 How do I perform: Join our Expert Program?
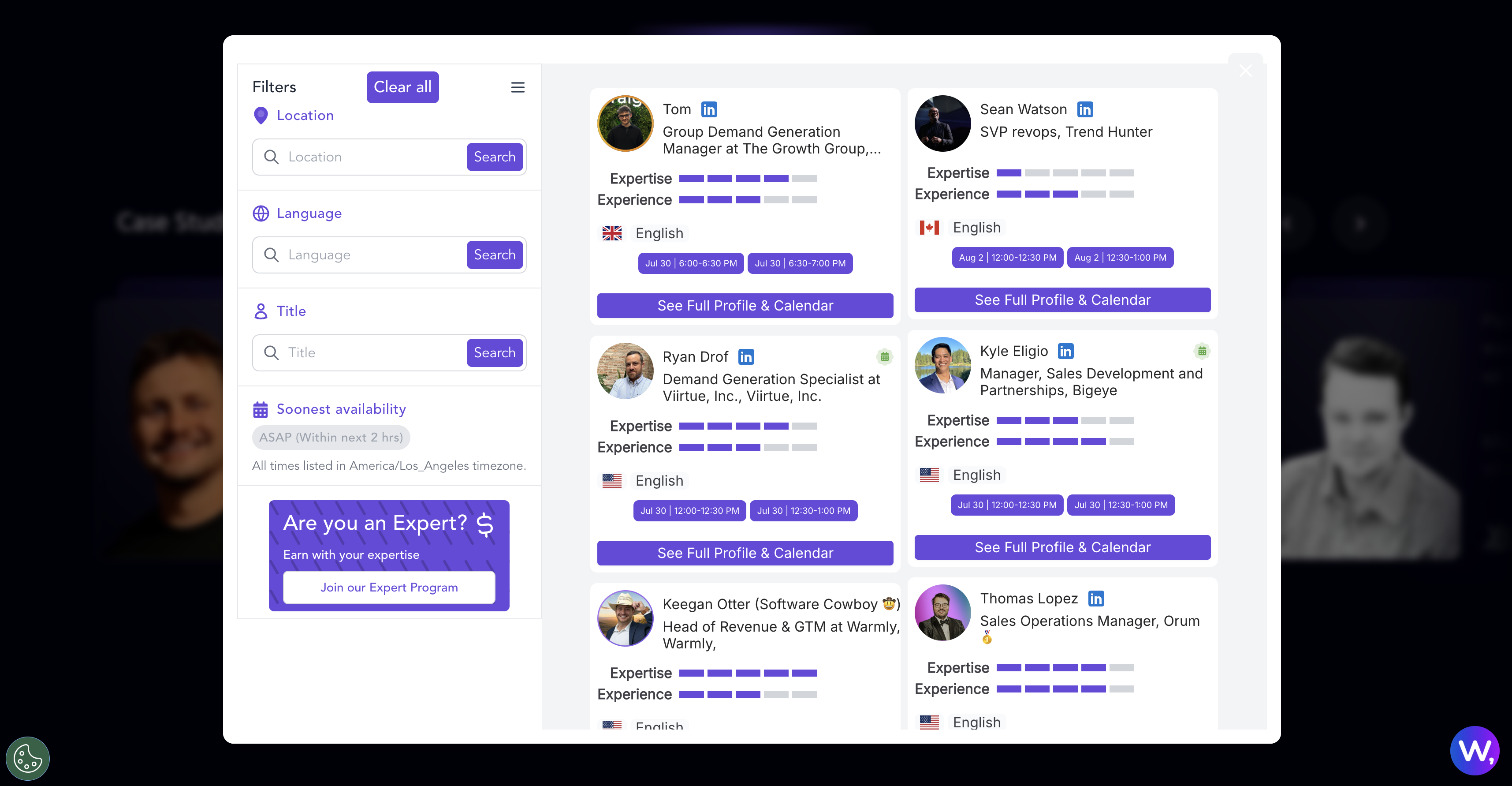[389, 588]
